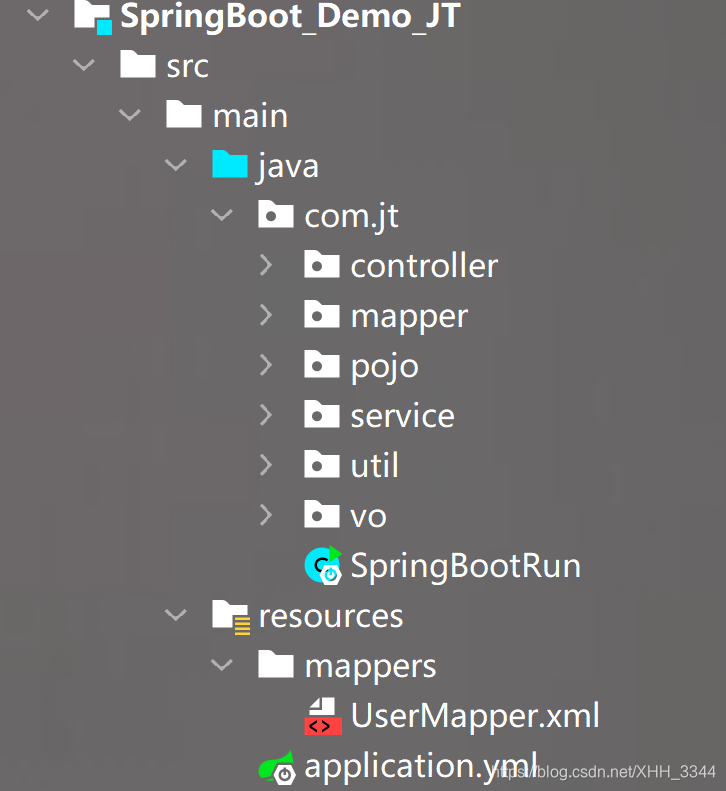Click the application.yml Spring config icon
Screen dimensions: 726x791
(x=277, y=766)
